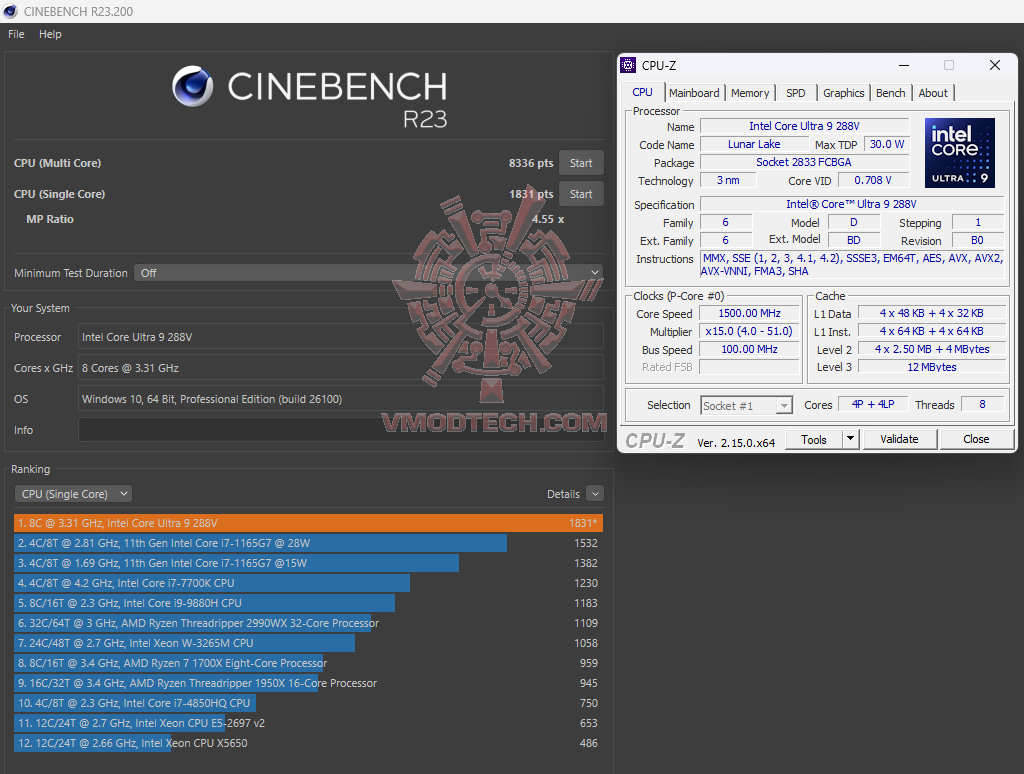1024x774 pixels.
Task: Open the Socket #1 selection dropdown
Action: [x=746, y=406]
